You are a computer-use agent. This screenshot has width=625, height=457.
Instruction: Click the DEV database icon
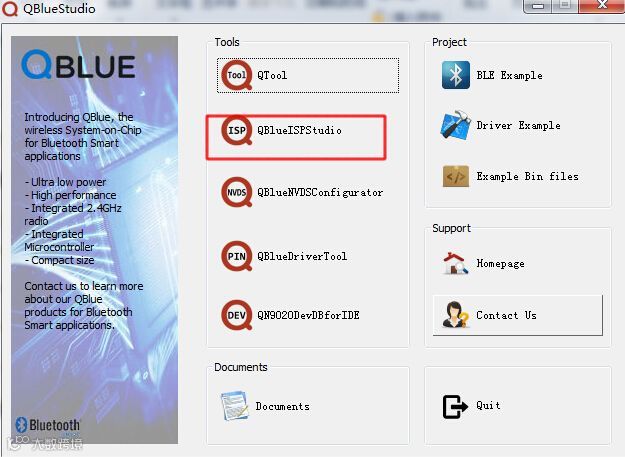coord(237,315)
